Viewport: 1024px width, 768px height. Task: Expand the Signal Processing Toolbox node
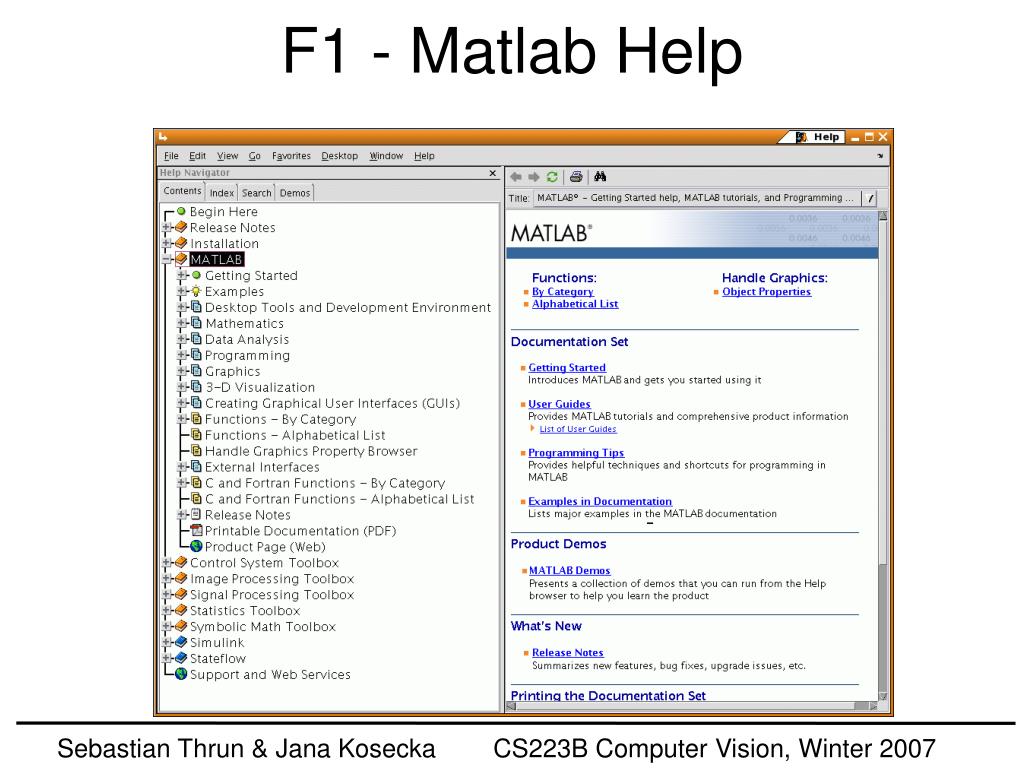167,594
